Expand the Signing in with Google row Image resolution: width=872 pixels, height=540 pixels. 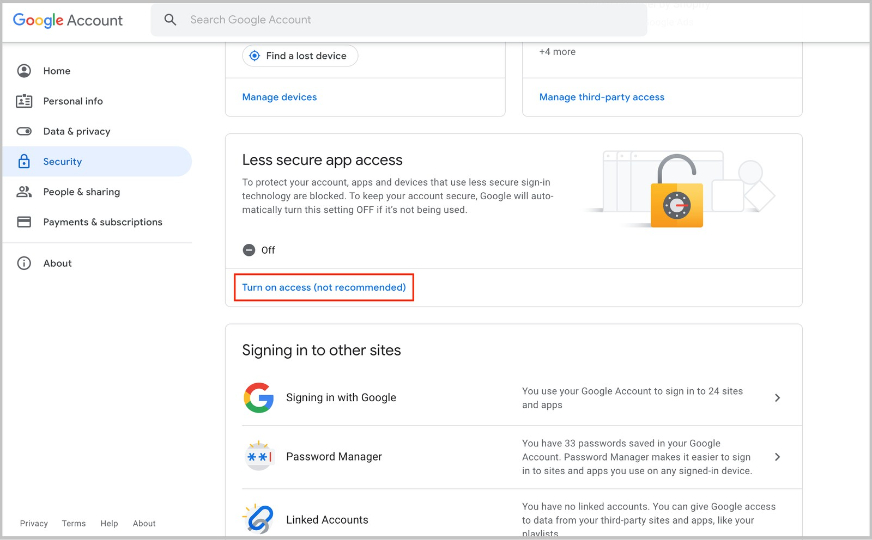pyautogui.click(x=777, y=398)
